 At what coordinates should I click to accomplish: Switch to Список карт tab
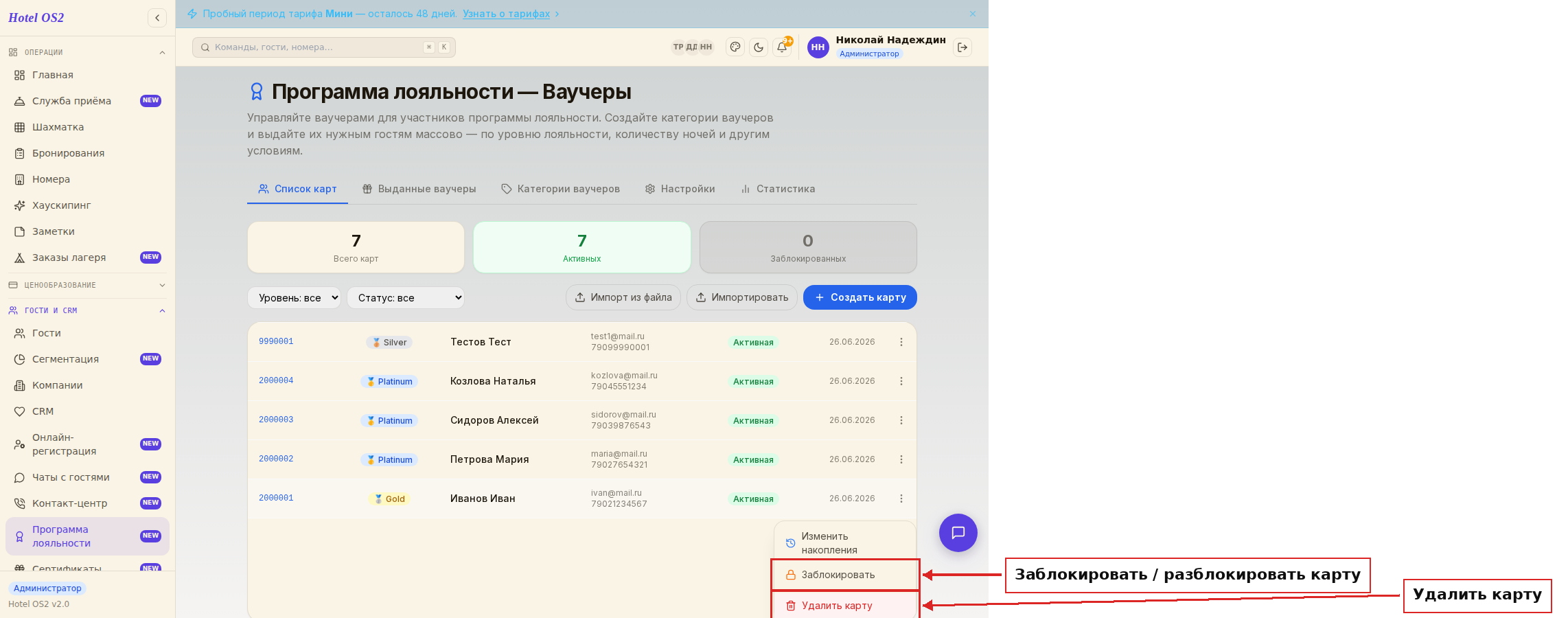(x=297, y=189)
